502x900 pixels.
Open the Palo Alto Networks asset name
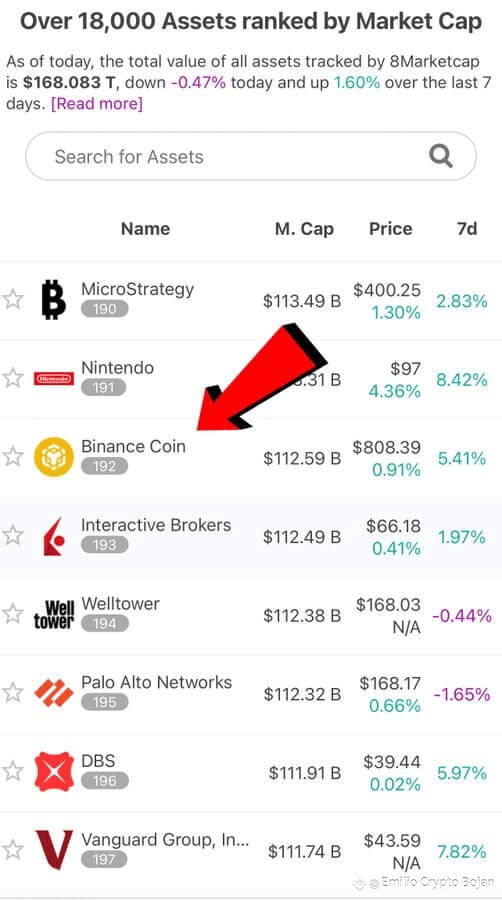coord(157,682)
